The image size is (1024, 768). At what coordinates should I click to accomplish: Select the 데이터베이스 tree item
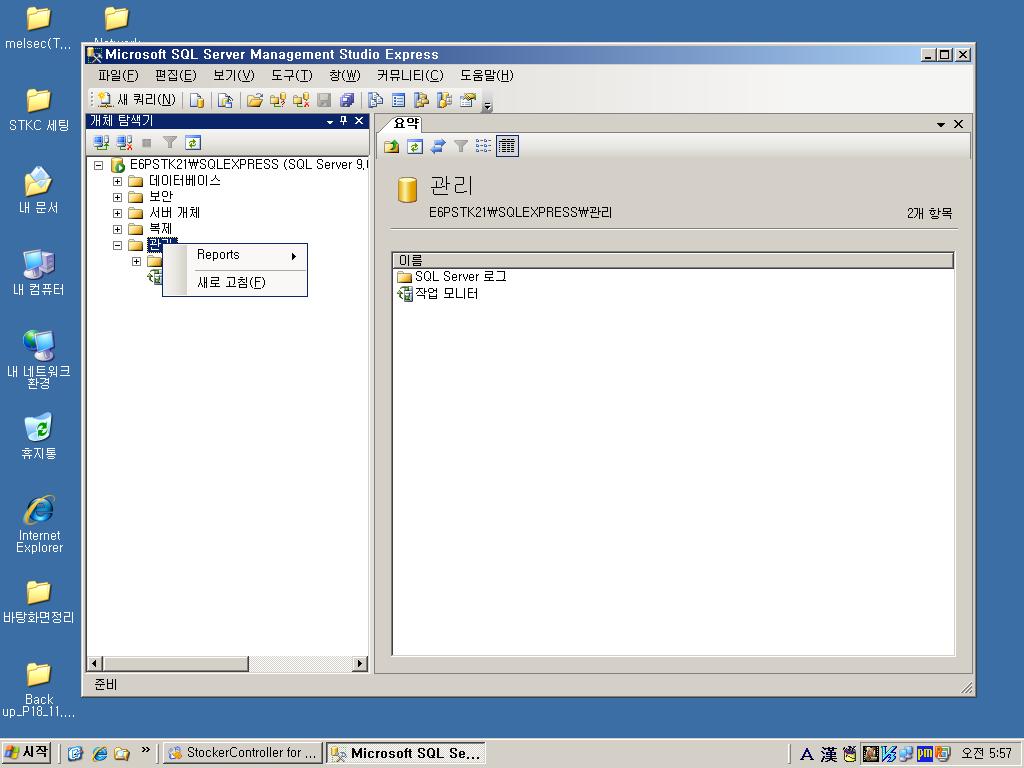click(185, 181)
